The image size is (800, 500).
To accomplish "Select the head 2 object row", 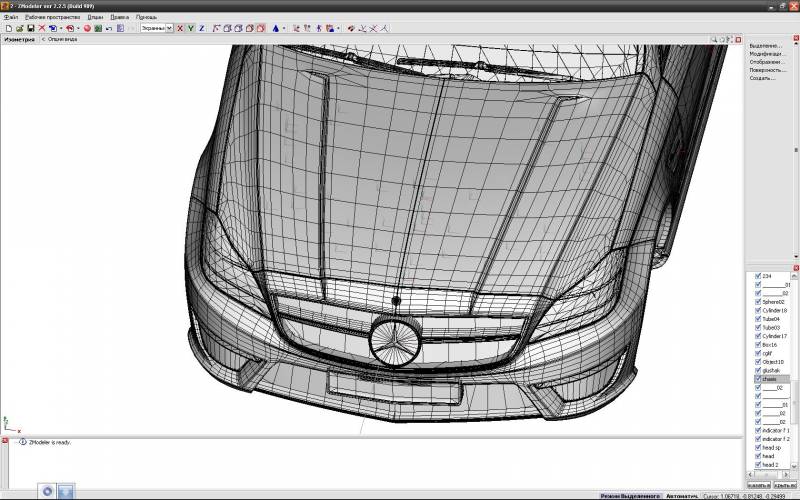I will point(772,465).
